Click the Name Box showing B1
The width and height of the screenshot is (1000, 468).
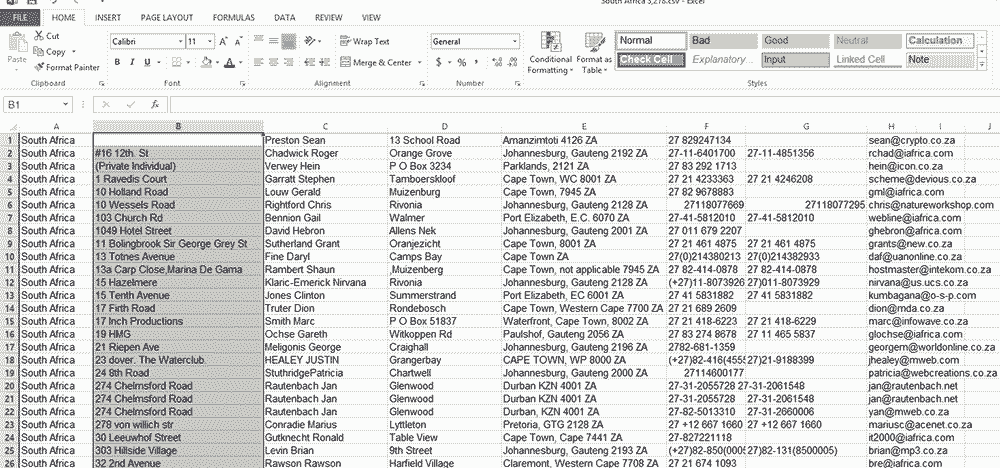coord(38,105)
